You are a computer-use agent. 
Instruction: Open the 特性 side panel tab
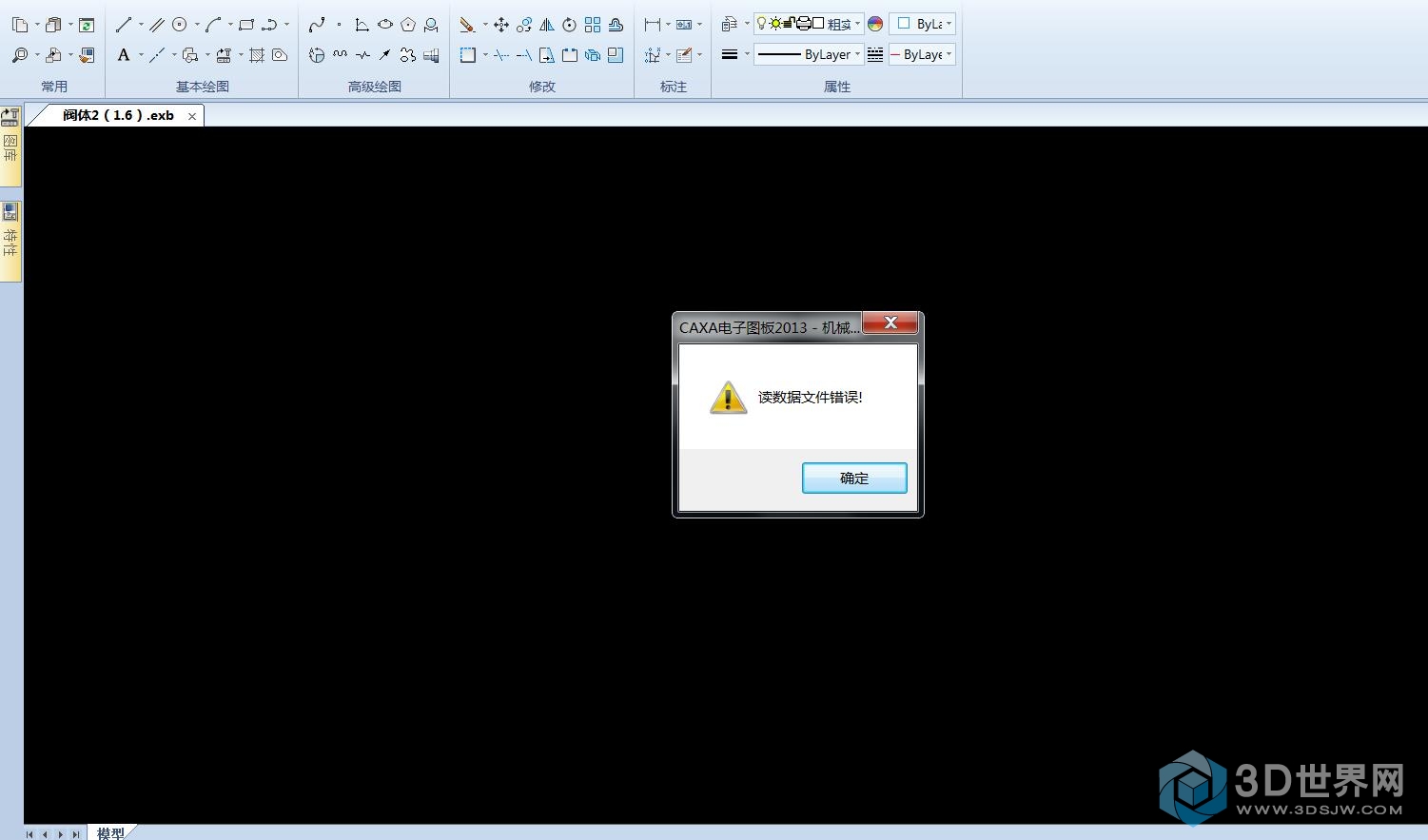click(x=10, y=242)
